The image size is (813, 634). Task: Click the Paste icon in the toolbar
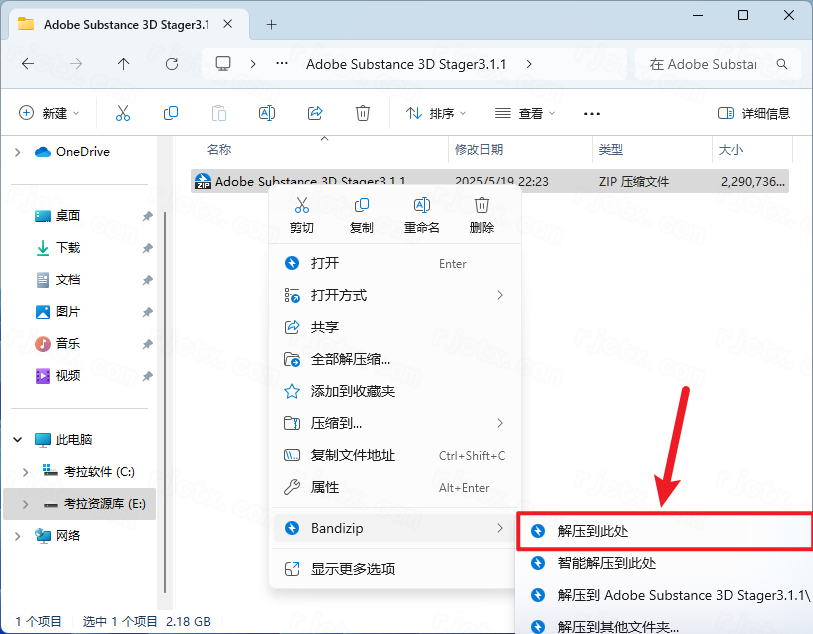click(219, 112)
